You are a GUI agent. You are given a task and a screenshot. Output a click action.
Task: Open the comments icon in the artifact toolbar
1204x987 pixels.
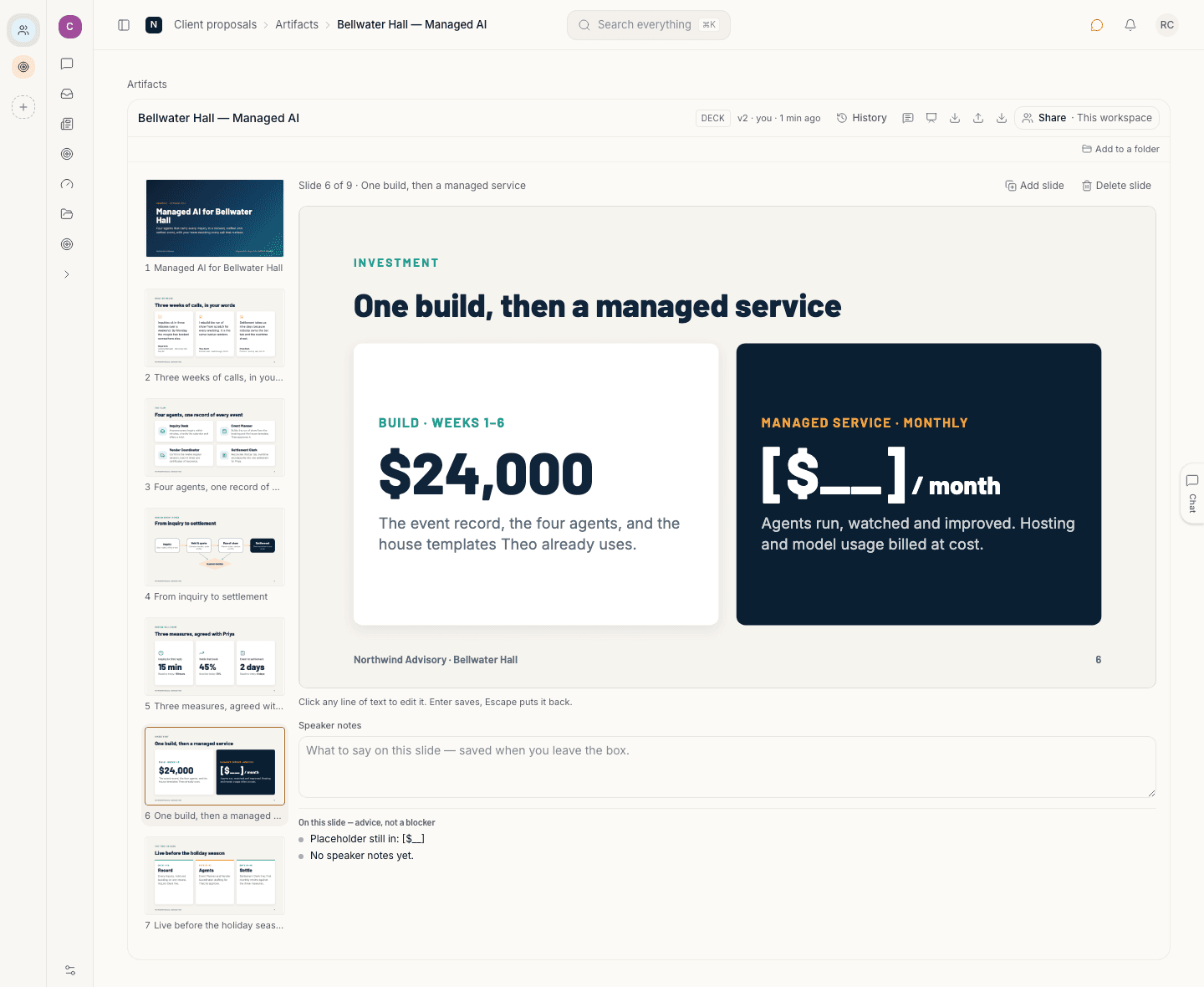[x=908, y=118]
